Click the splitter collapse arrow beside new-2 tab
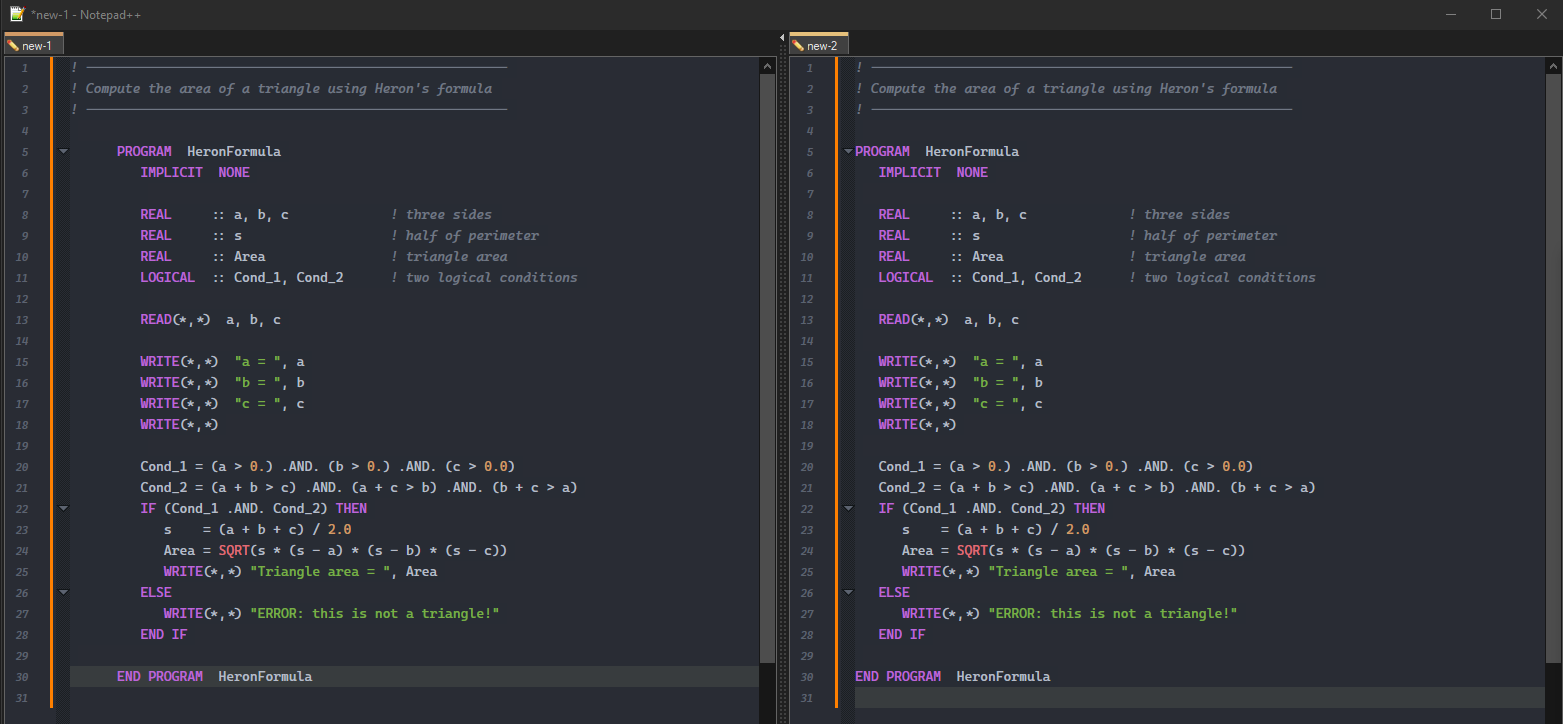This screenshot has width=1563, height=724. click(781, 38)
